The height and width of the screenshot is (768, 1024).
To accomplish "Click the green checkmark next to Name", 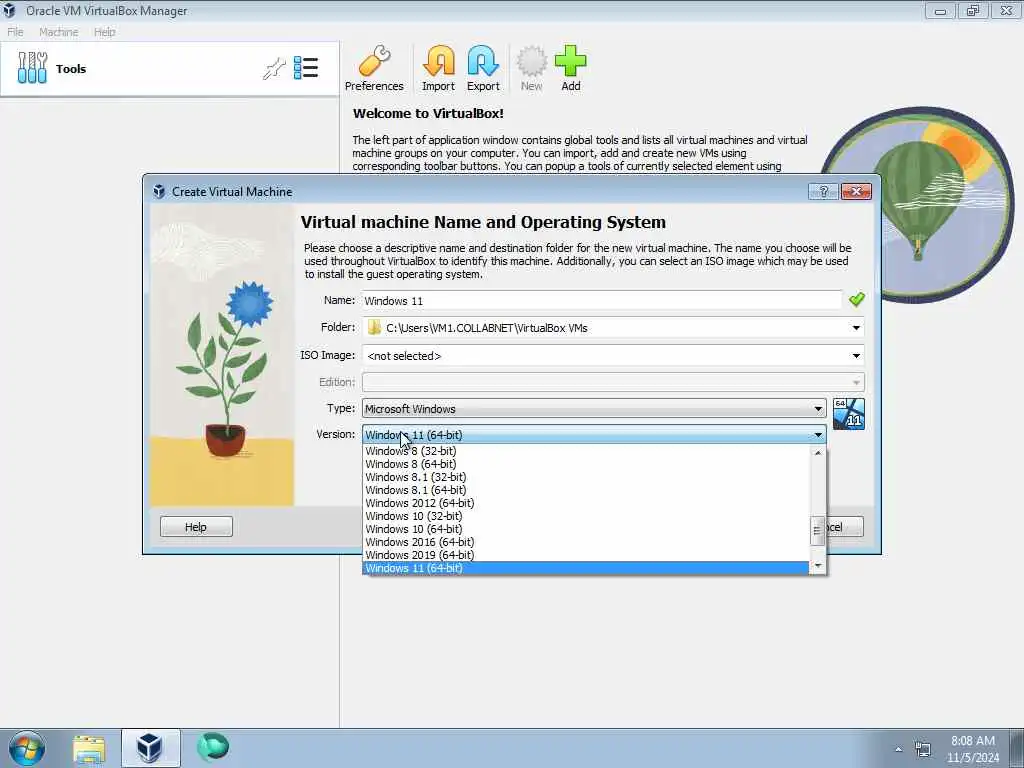I will 857,300.
